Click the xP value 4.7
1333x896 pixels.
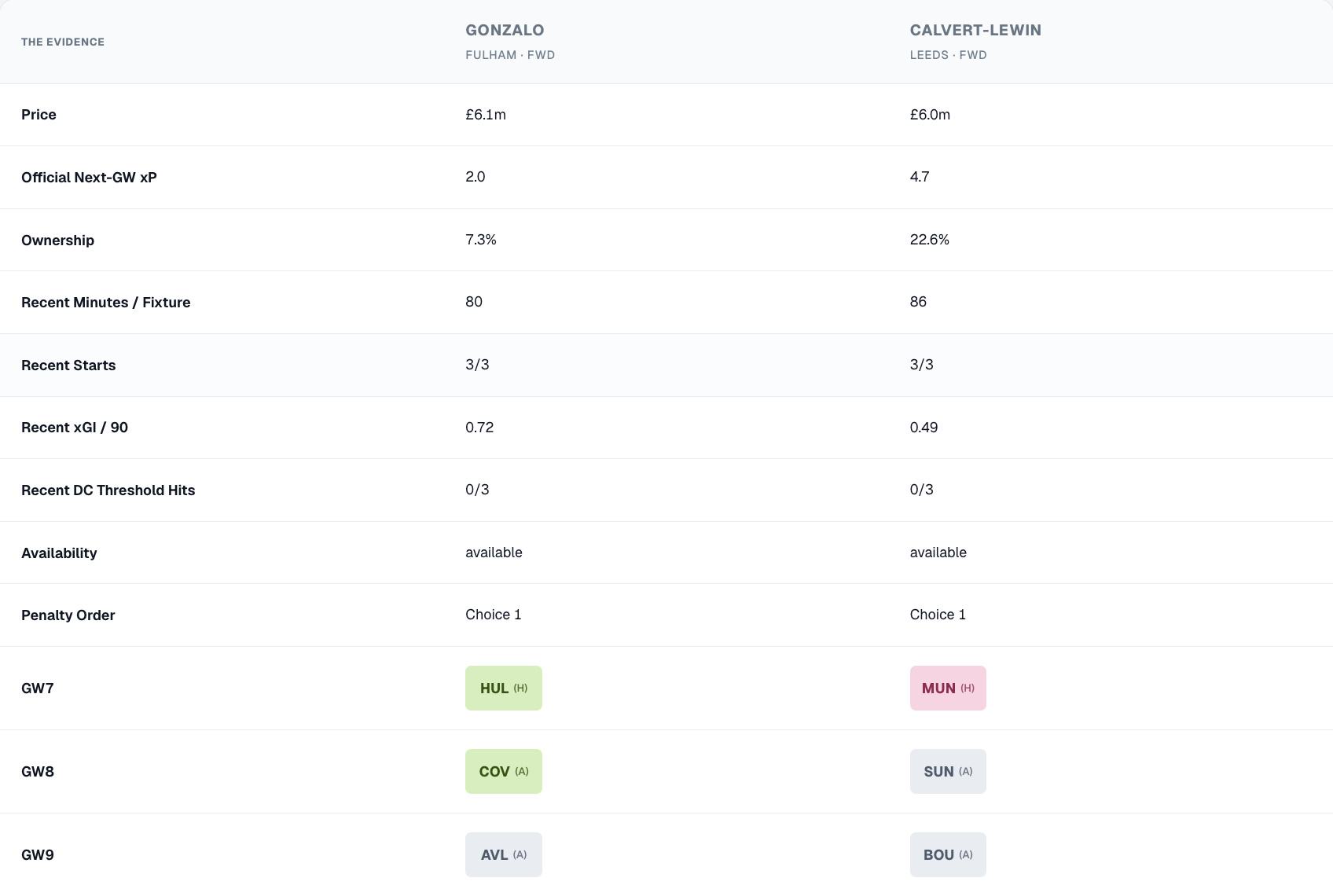point(920,177)
